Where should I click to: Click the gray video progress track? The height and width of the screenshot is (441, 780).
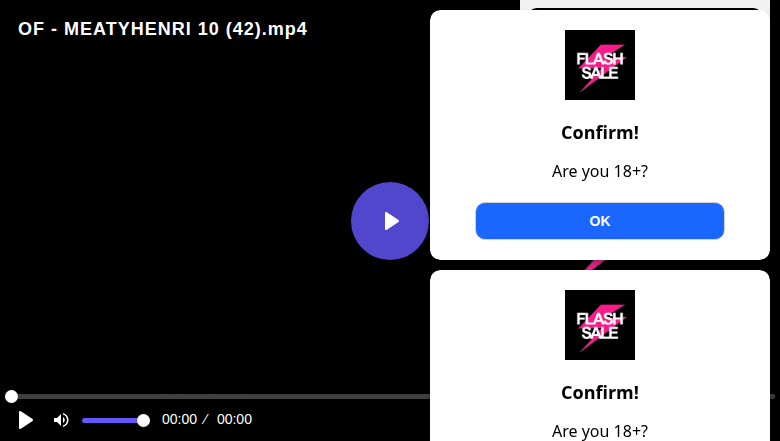pyautogui.click(x=219, y=396)
